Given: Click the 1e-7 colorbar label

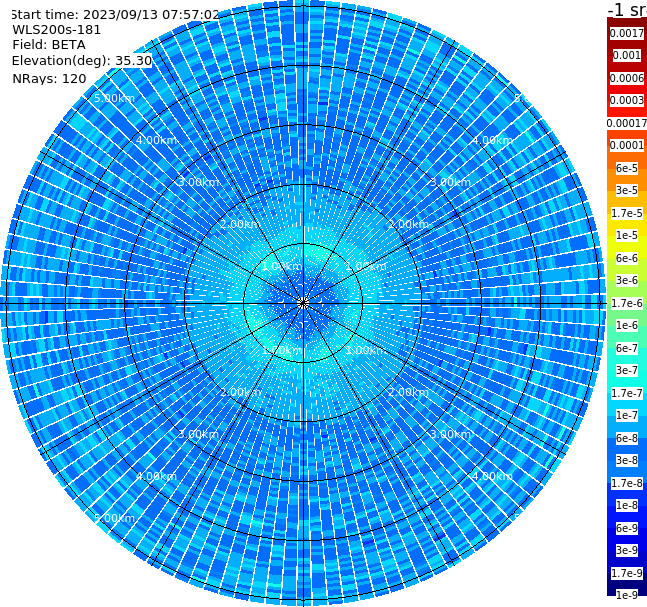Looking at the screenshot, I should pyautogui.click(x=627, y=415).
